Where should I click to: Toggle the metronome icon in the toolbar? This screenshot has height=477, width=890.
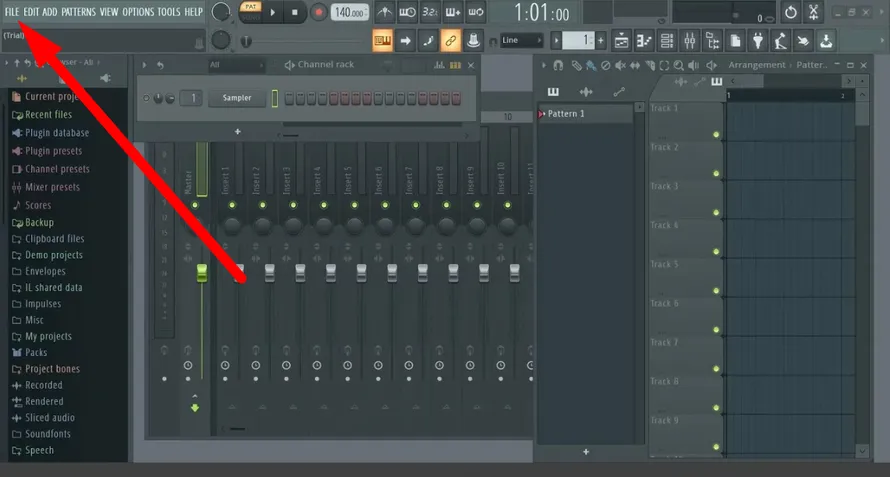[x=384, y=12]
